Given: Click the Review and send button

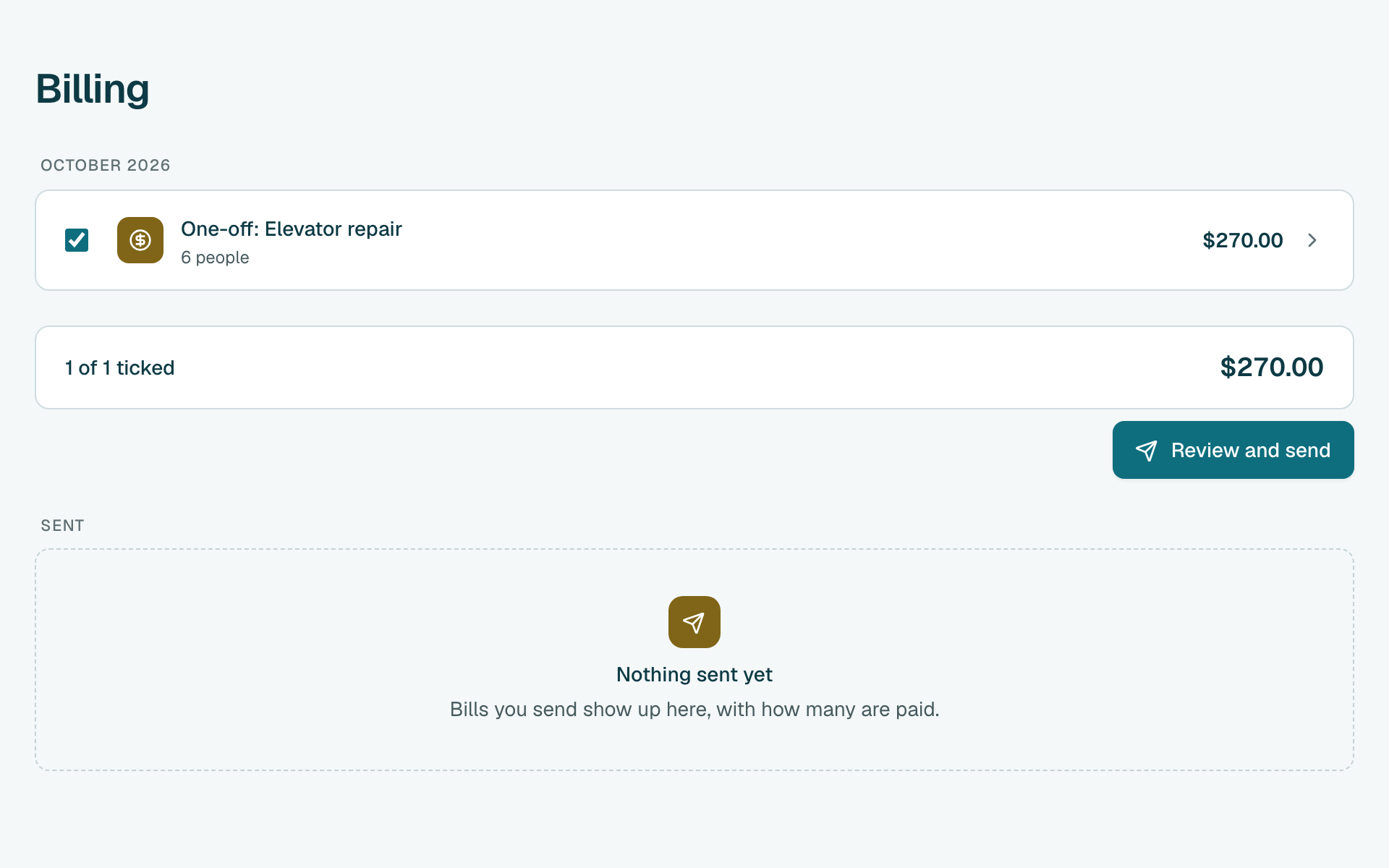Looking at the screenshot, I should tap(1233, 450).
